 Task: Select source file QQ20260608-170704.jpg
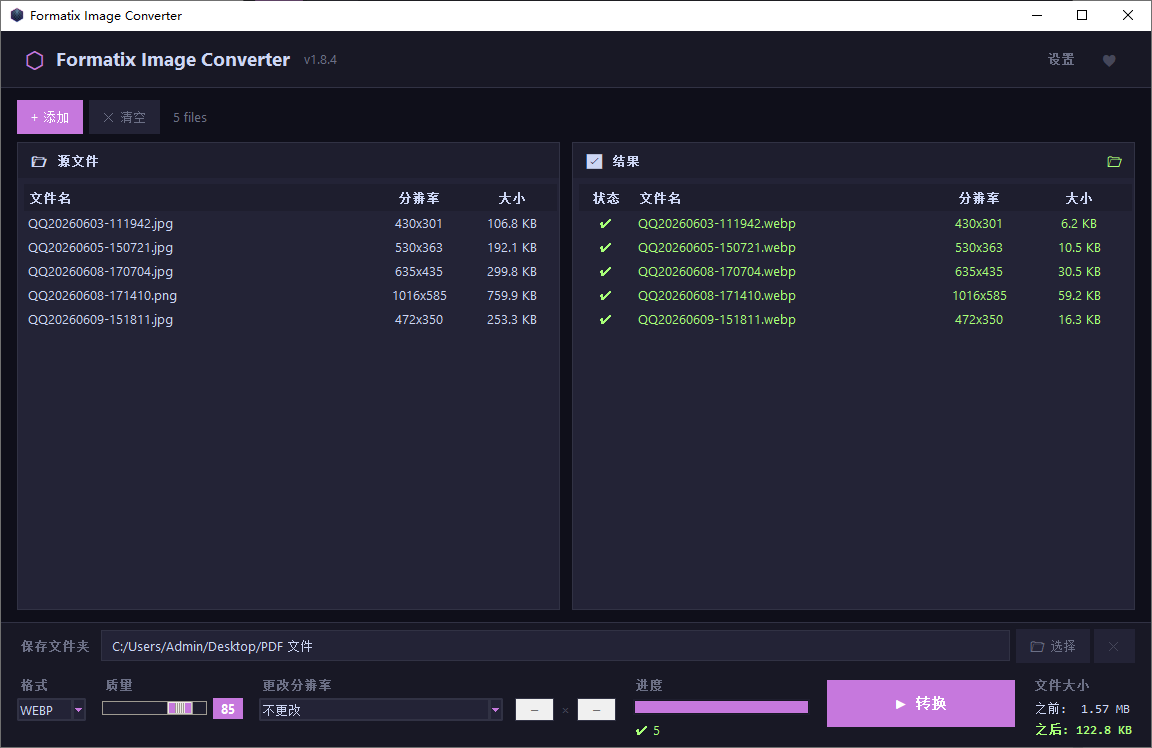click(x=288, y=272)
